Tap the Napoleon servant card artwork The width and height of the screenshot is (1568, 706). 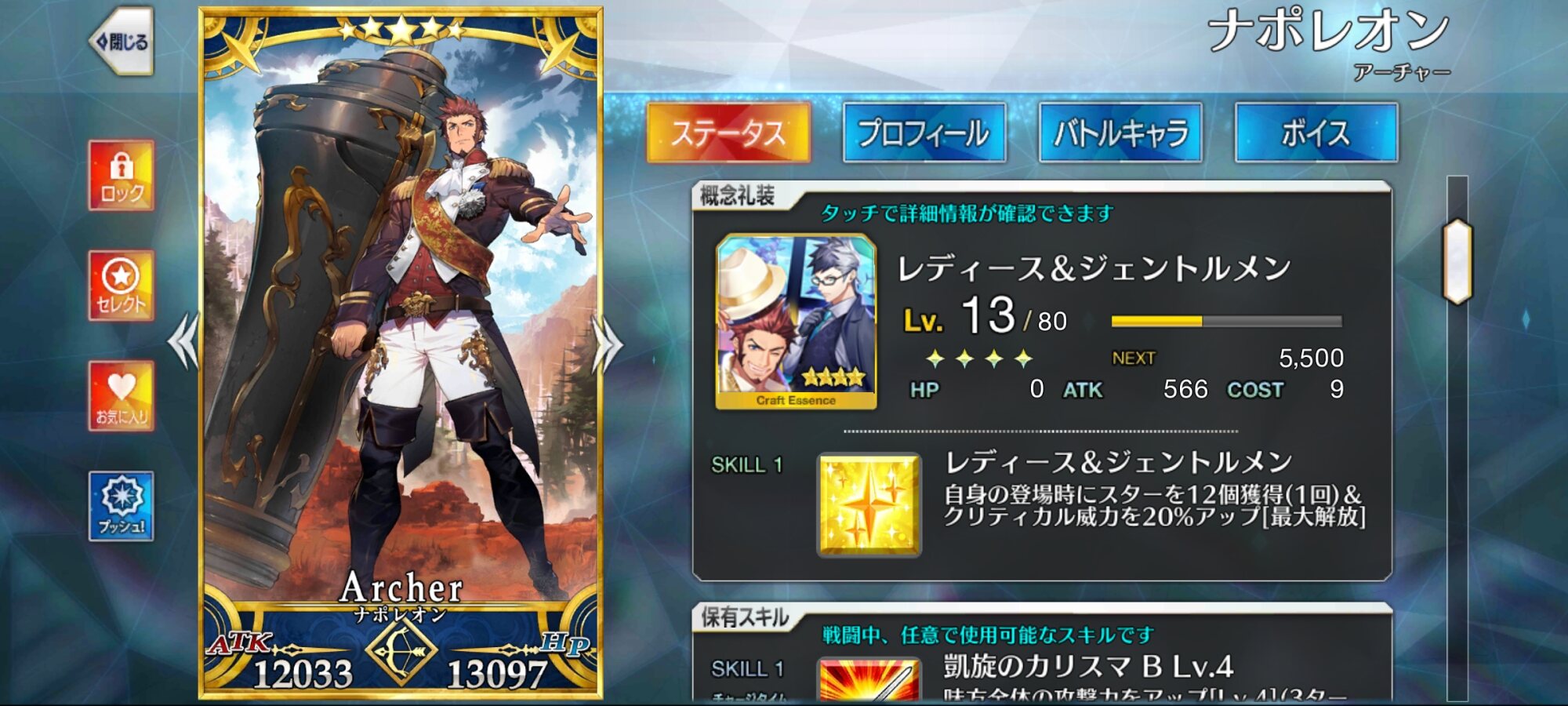coord(401,329)
